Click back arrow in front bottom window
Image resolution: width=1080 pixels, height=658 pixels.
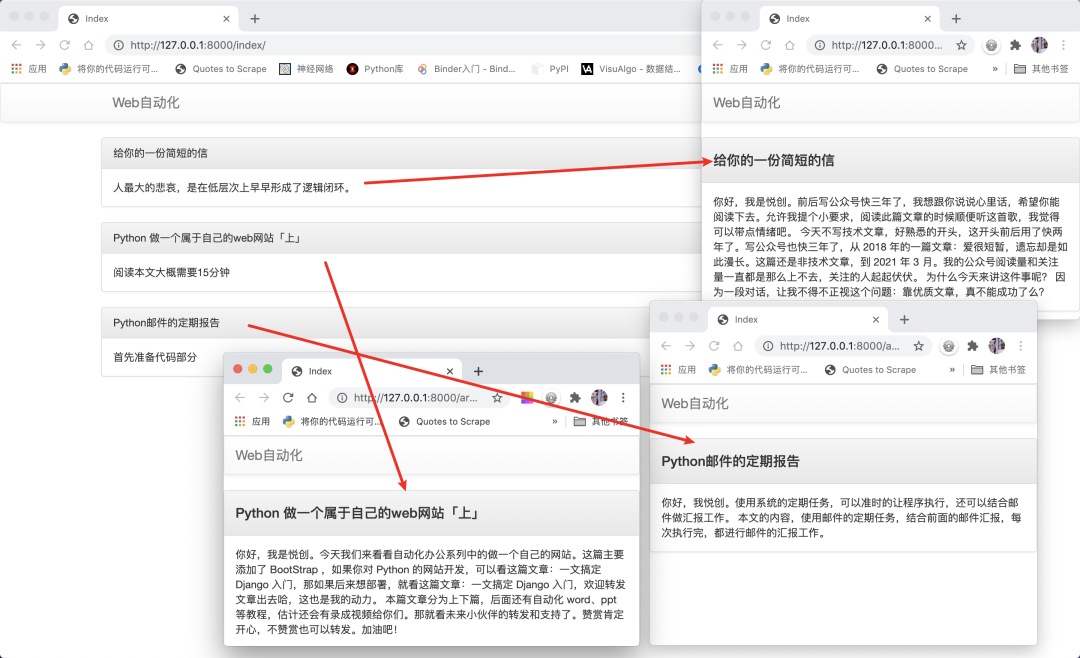click(240, 398)
